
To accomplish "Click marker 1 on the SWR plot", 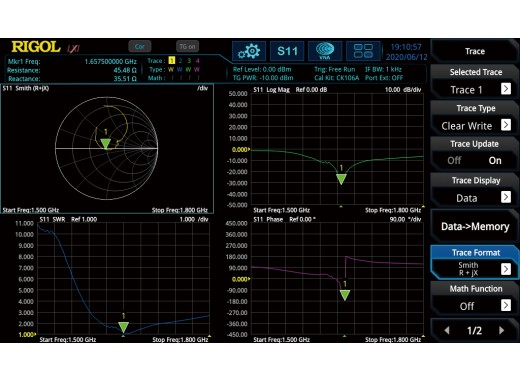I will click(x=123, y=327).
